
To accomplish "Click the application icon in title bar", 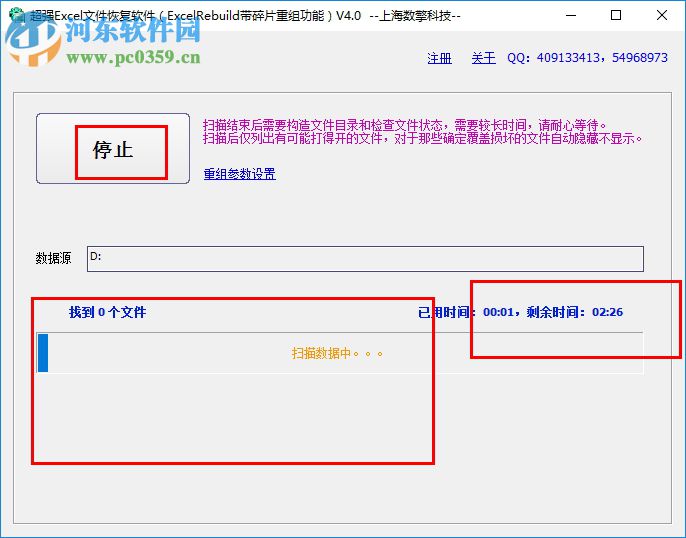I will point(17,15).
